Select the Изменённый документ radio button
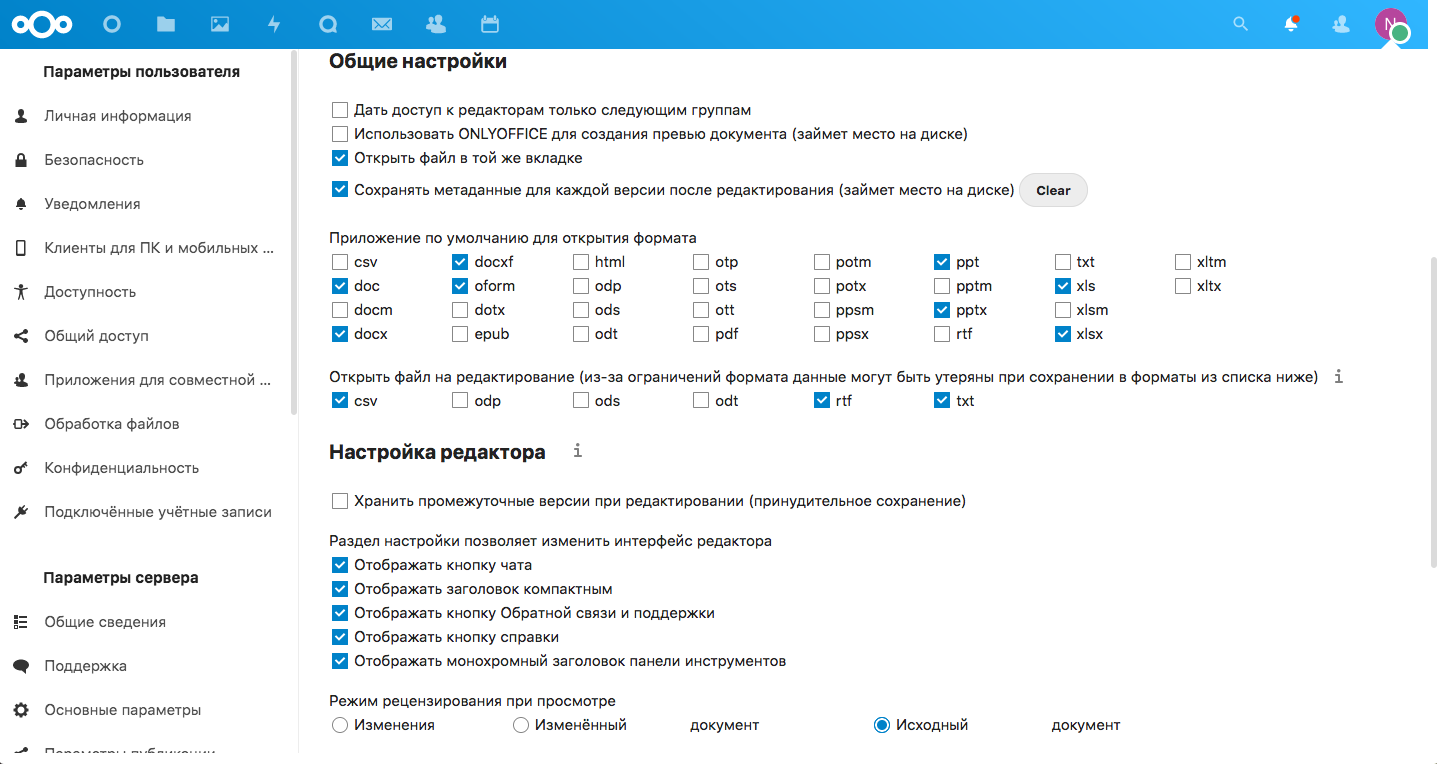This screenshot has height=764, width=1437. click(521, 725)
